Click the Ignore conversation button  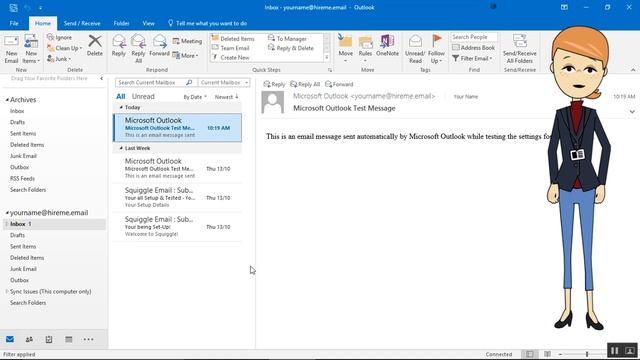[60, 38]
